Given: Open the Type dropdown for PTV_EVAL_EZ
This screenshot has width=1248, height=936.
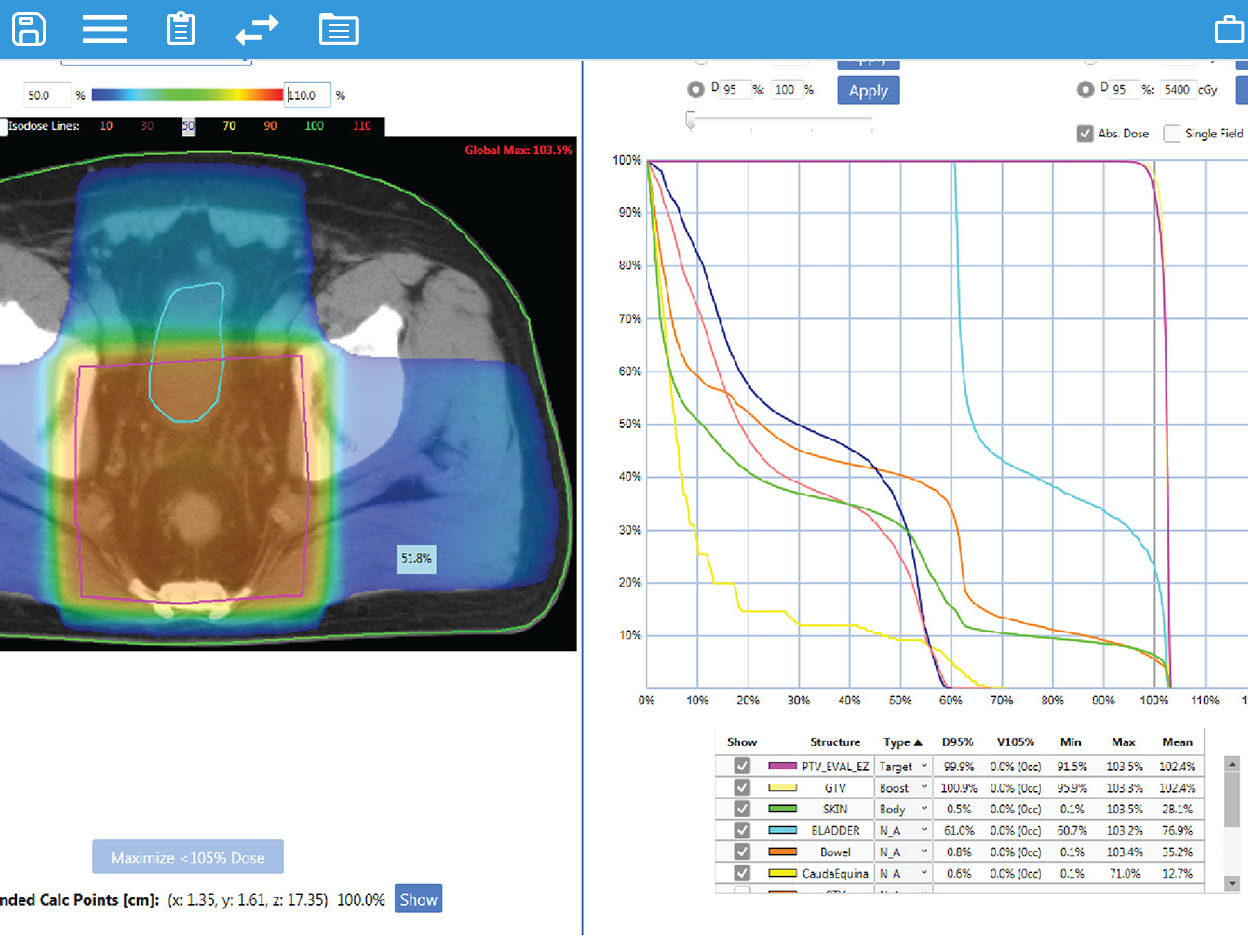Looking at the screenshot, I should pyautogui.click(x=903, y=767).
